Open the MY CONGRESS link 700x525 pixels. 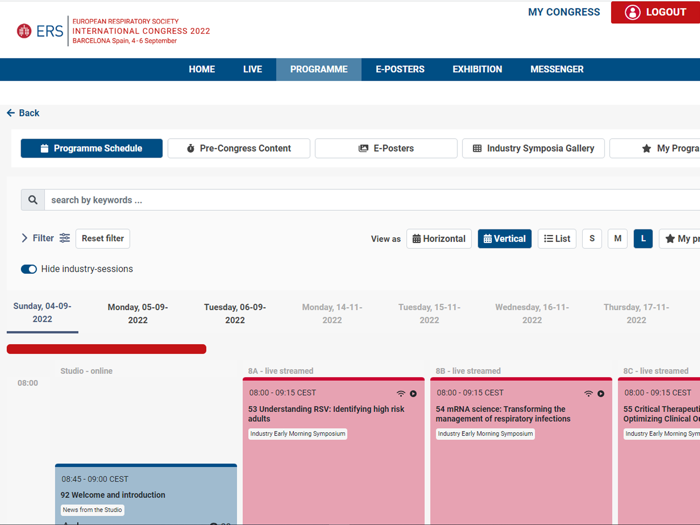tap(564, 12)
